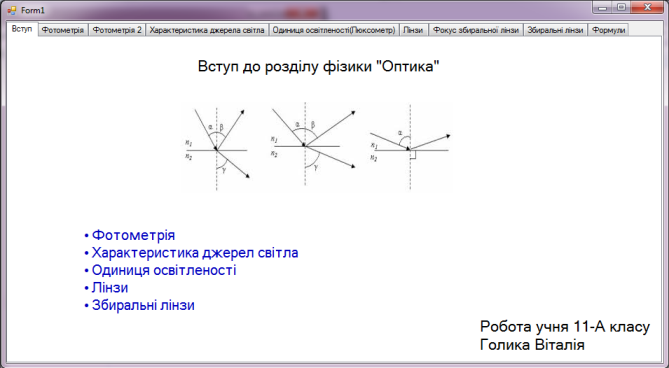
Task: Click the Збиральні лінзи blue list link
Action: click(143, 305)
